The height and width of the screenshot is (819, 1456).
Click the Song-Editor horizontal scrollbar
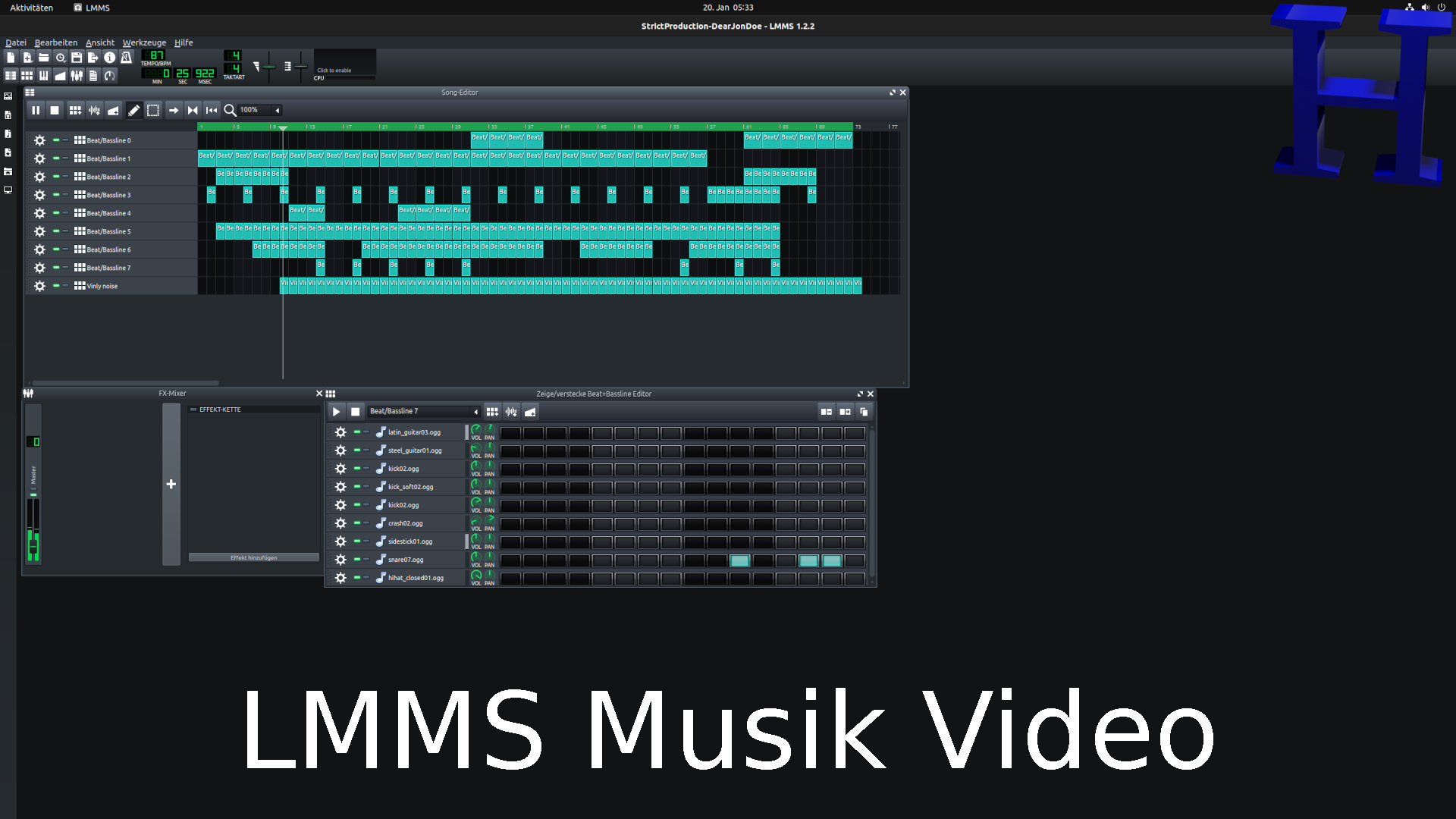125,383
